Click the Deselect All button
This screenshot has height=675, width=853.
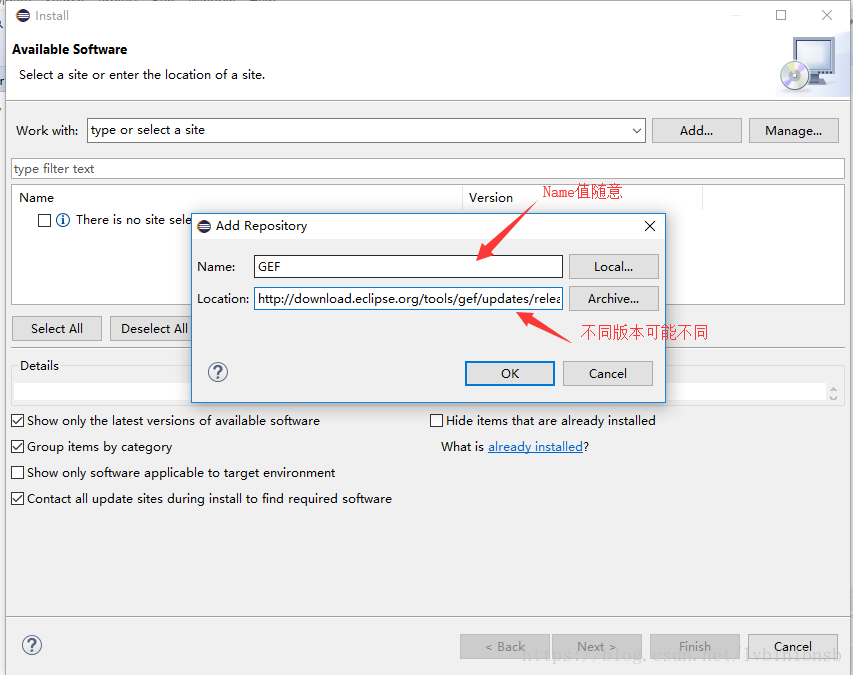point(151,329)
